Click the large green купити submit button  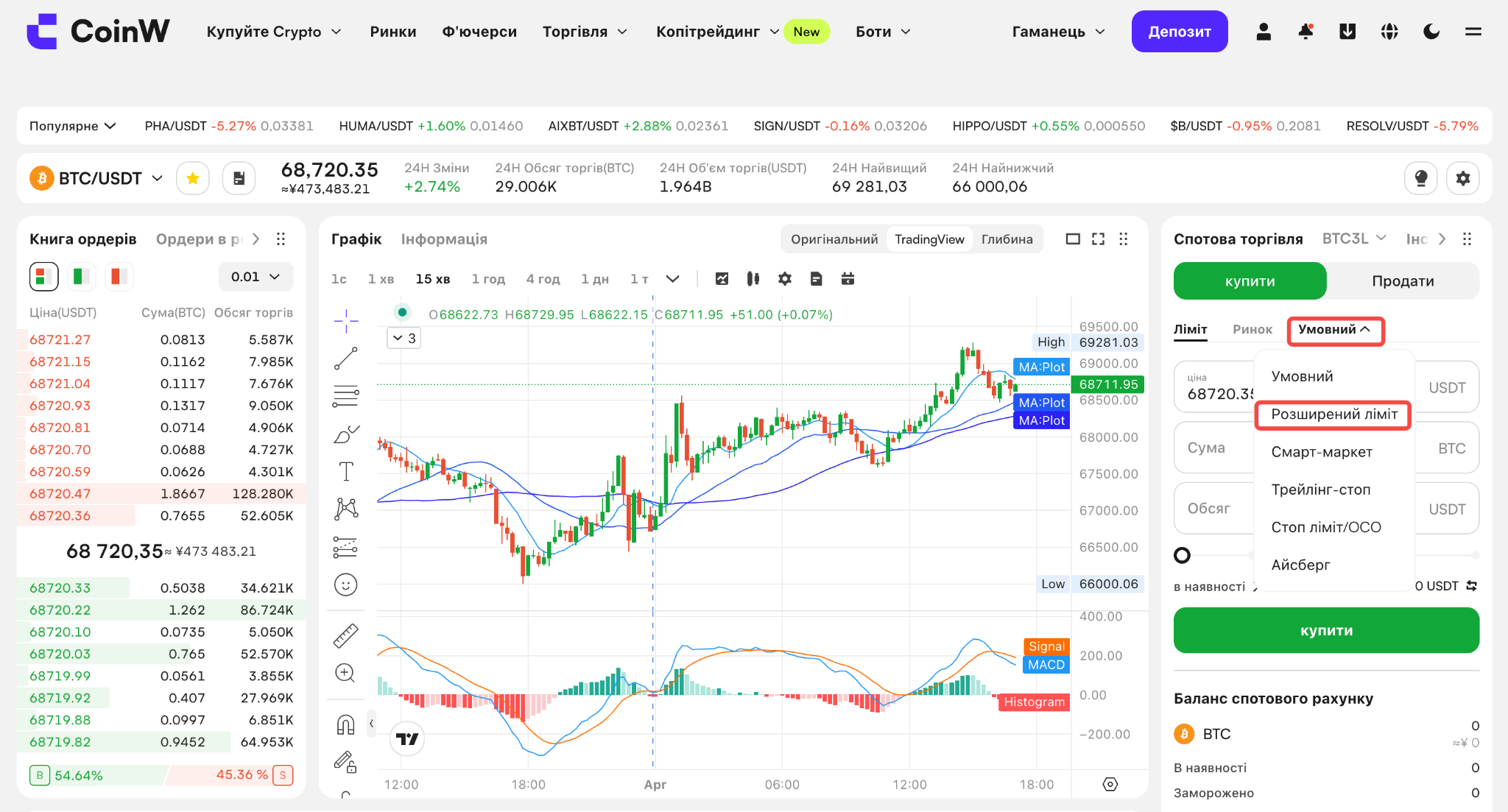tap(1326, 630)
